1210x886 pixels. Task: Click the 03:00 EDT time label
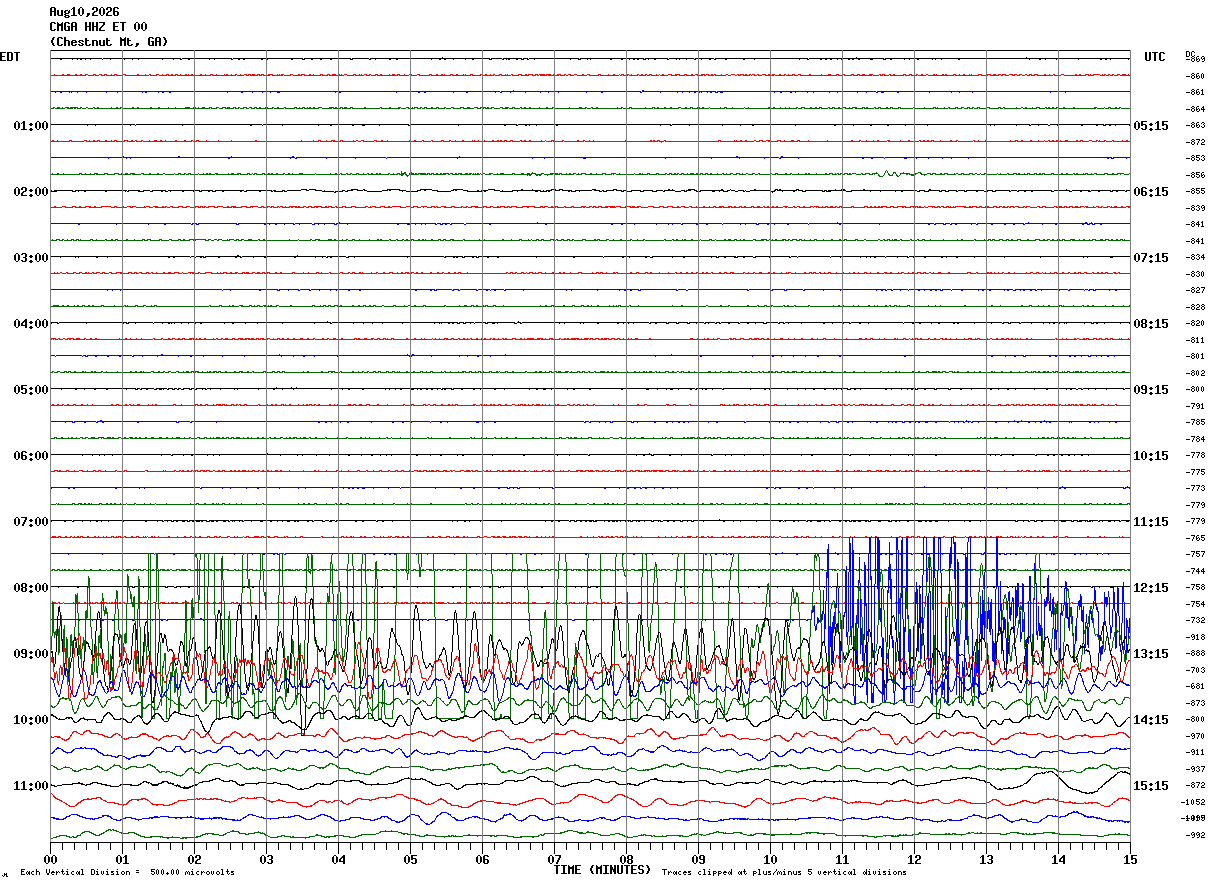pyautogui.click(x=31, y=258)
